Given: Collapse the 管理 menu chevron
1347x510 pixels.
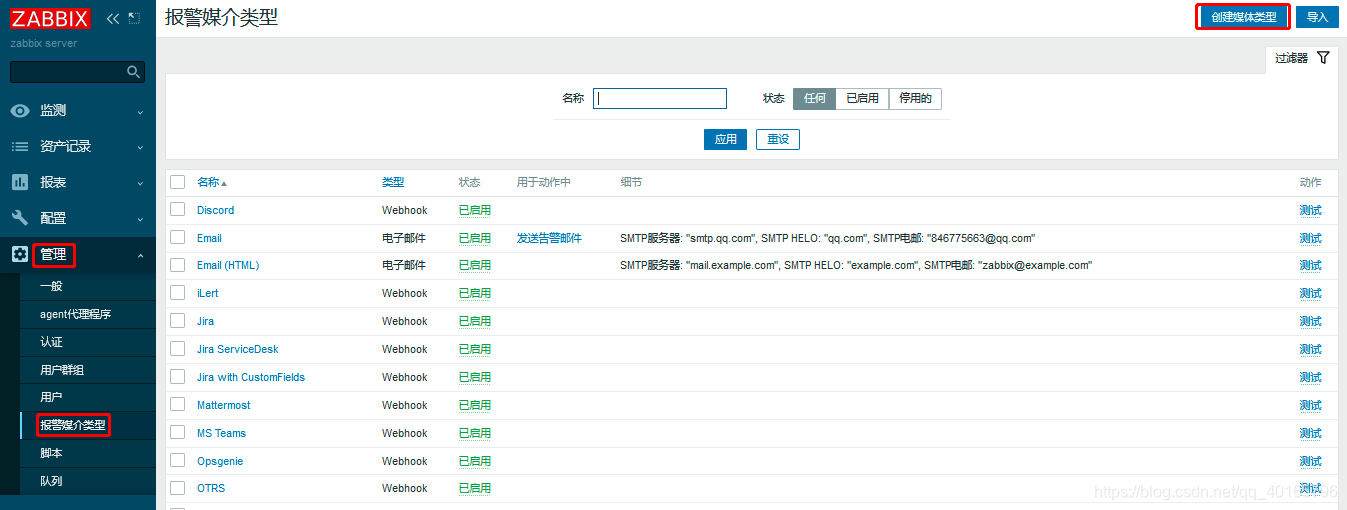Looking at the screenshot, I should (140, 255).
